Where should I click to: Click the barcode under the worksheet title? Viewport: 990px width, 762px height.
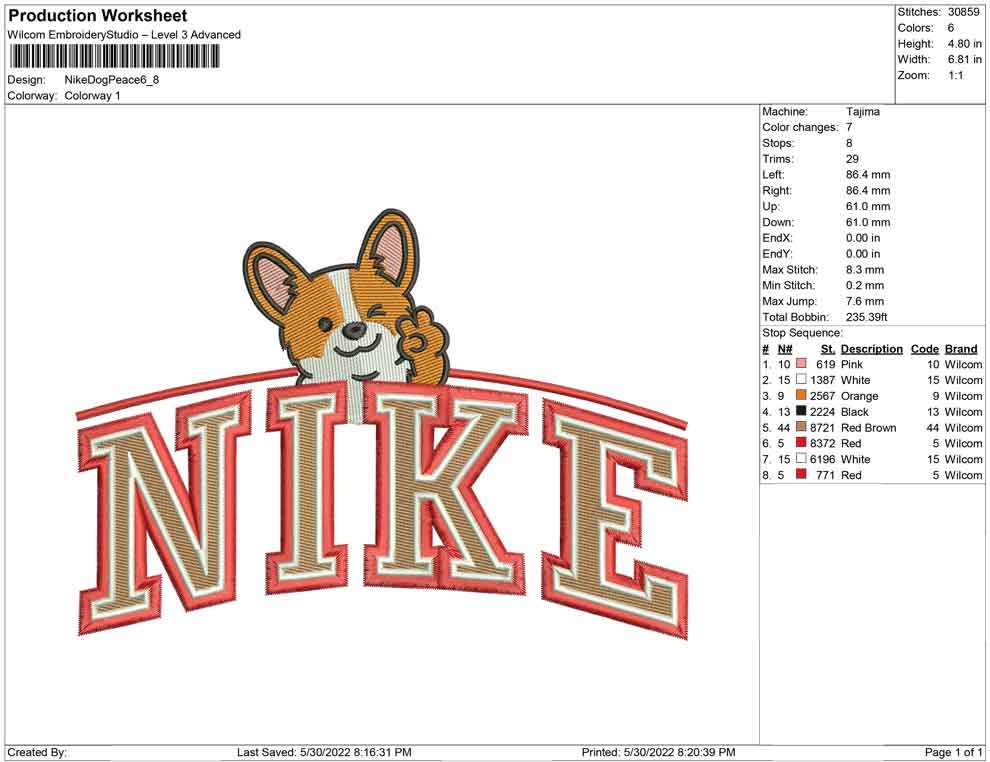(x=114, y=56)
